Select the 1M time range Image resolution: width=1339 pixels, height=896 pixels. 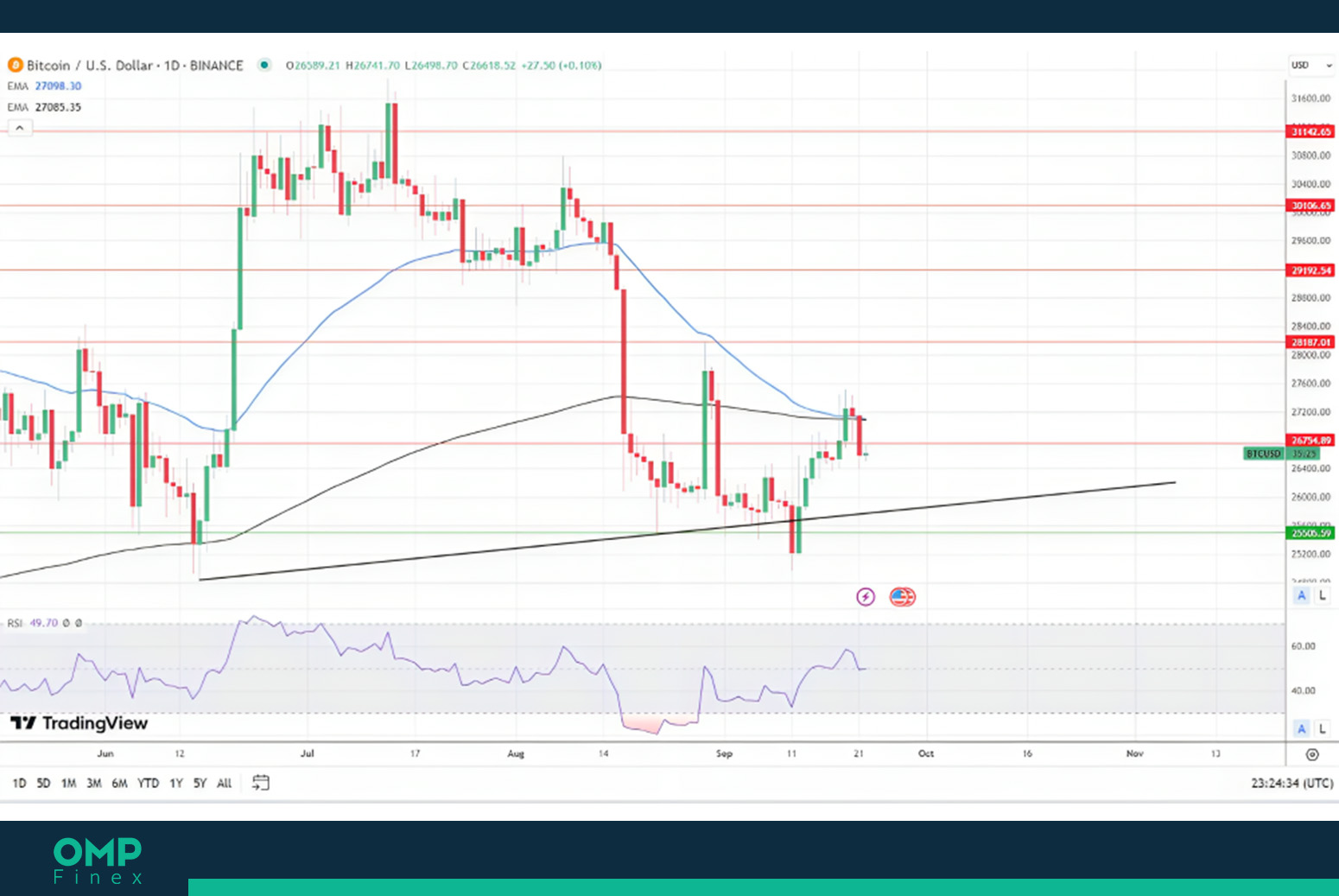pyautogui.click(x=69, y=783)
